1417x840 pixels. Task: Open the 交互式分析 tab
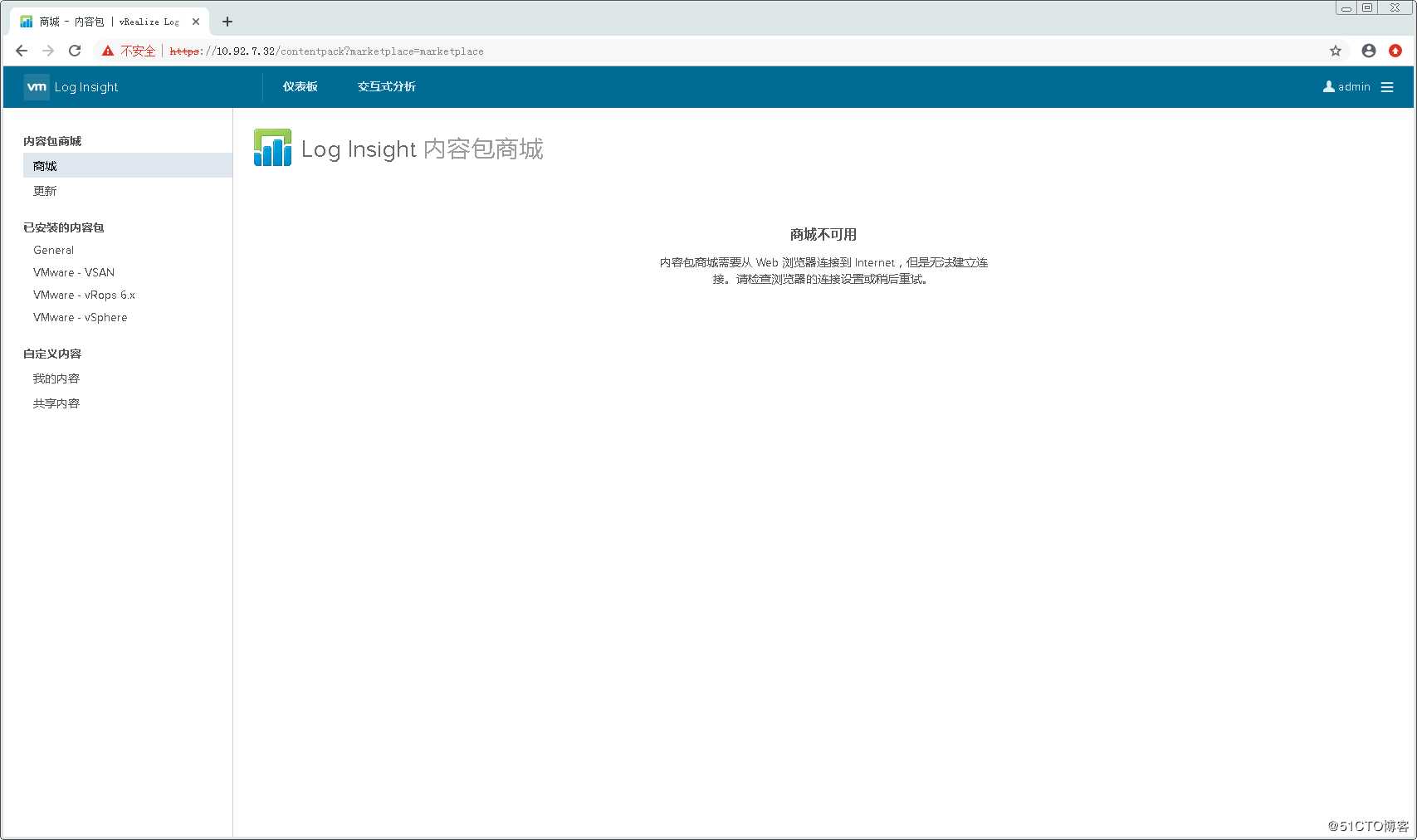(x=387, y=86)
